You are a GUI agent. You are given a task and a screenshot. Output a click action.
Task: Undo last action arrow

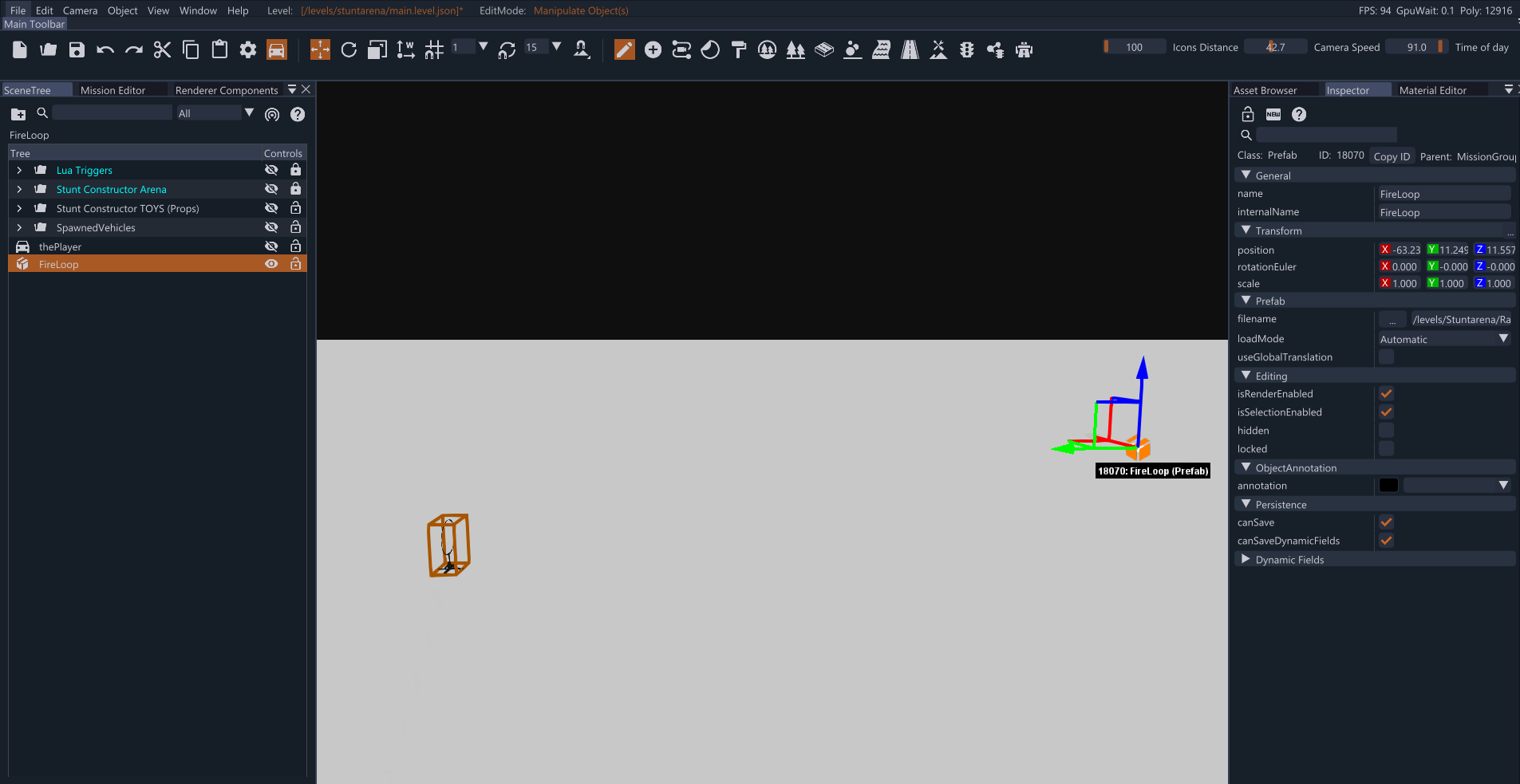tap(105, 49)
